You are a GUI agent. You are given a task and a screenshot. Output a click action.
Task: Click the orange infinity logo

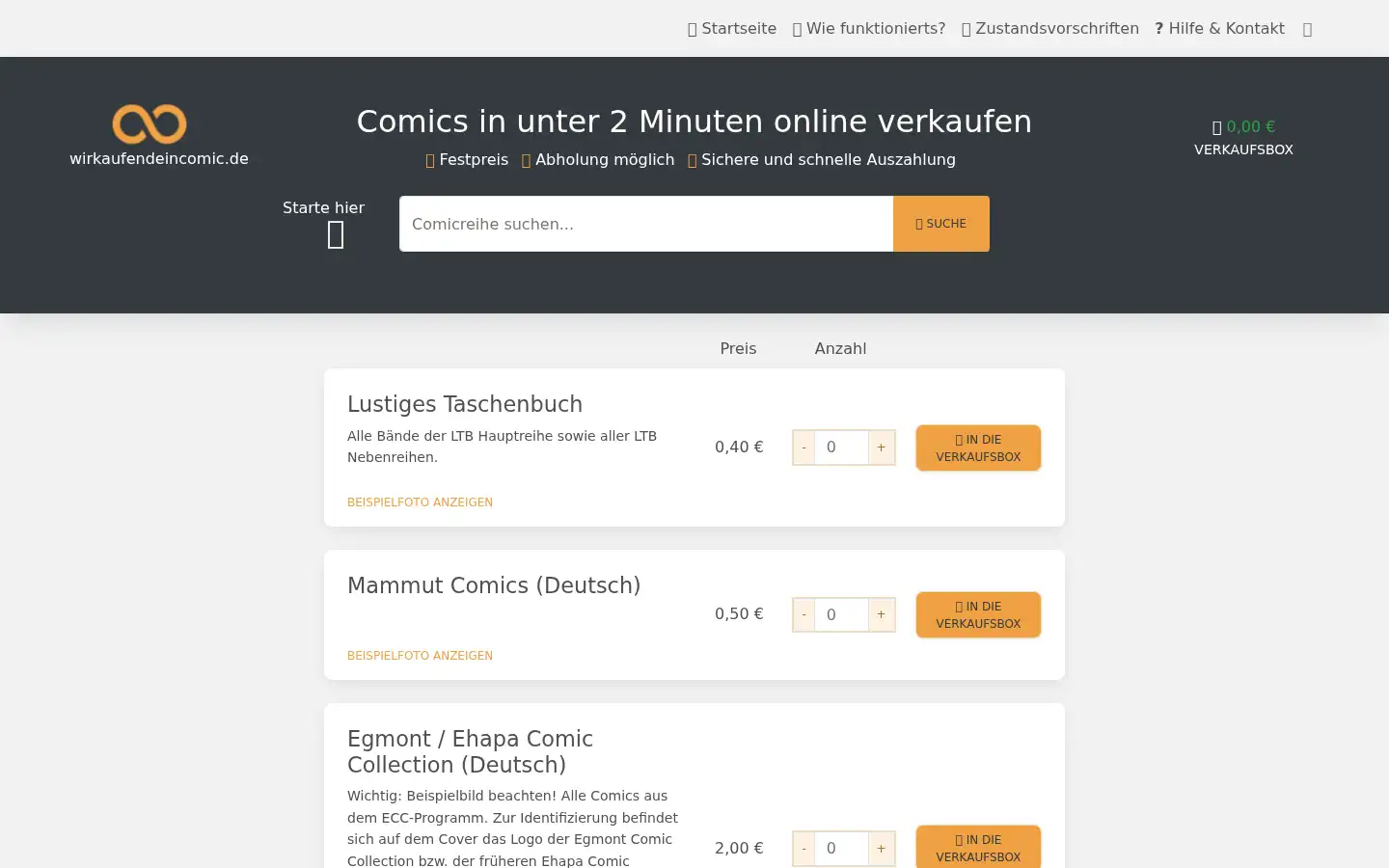[x=150, y=123]
